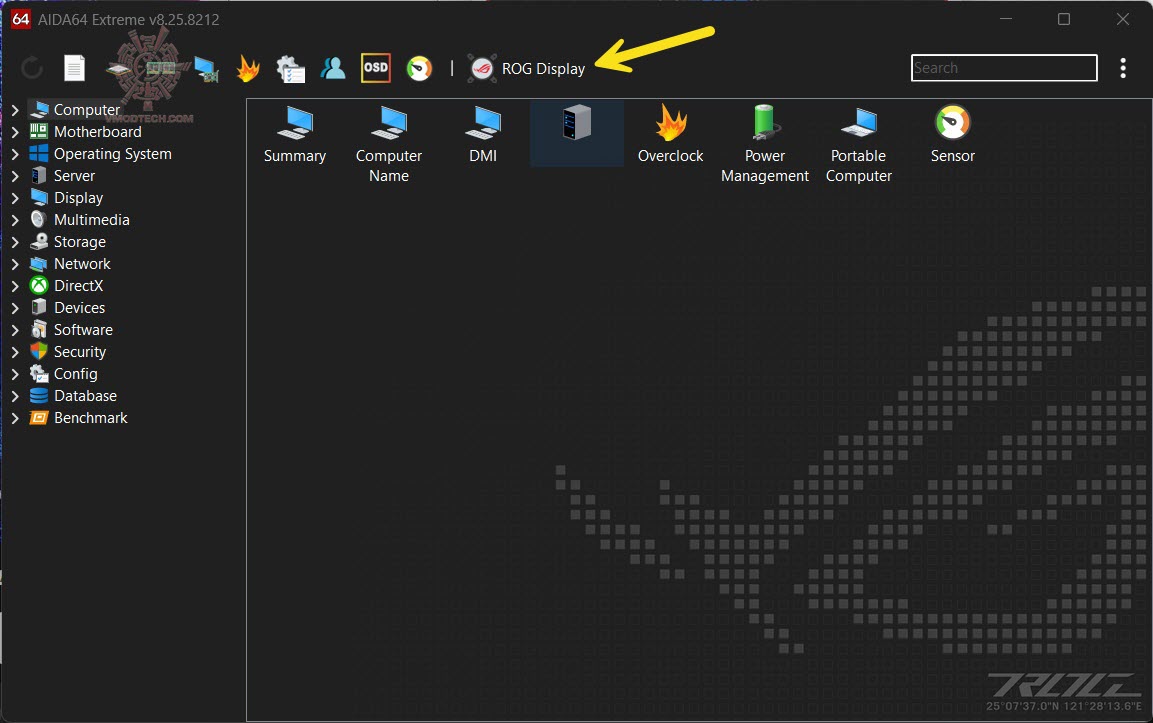1153x723 pixels.
Task: Expand the Operating System tree node
Action: (15, 154)
